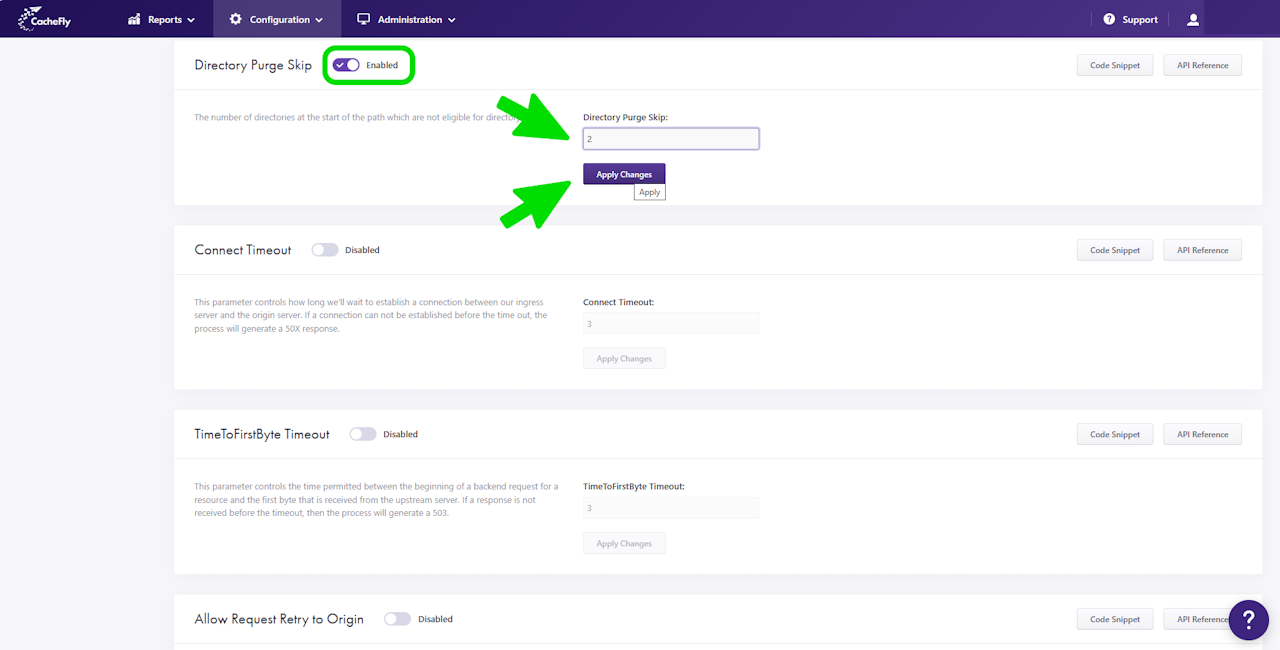Click the Reports bar chart icon
The height and width of the screenshot is (650, 1280).
point(134,19)
